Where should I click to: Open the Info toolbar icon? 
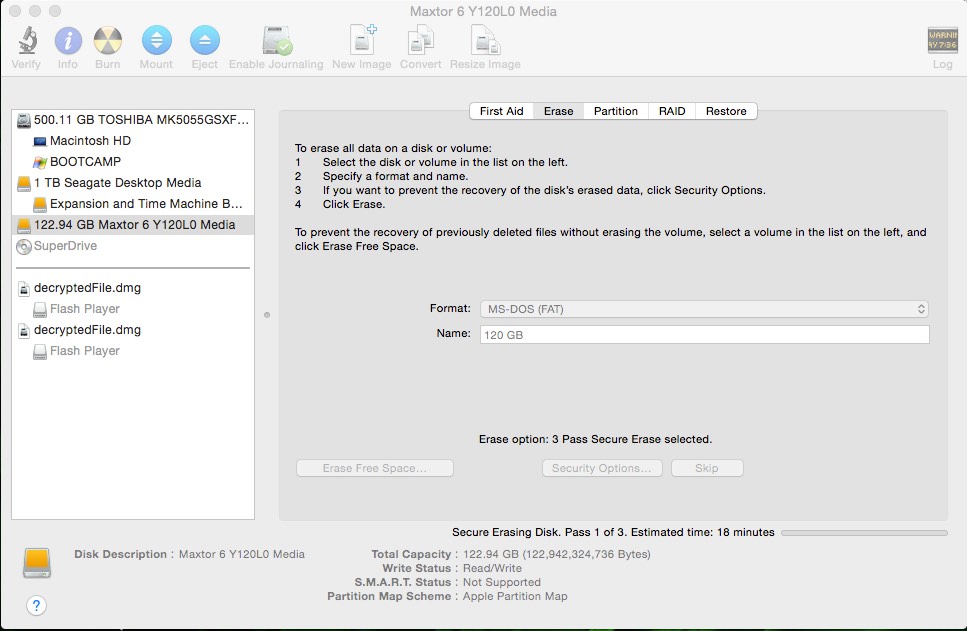pos(68,41)
